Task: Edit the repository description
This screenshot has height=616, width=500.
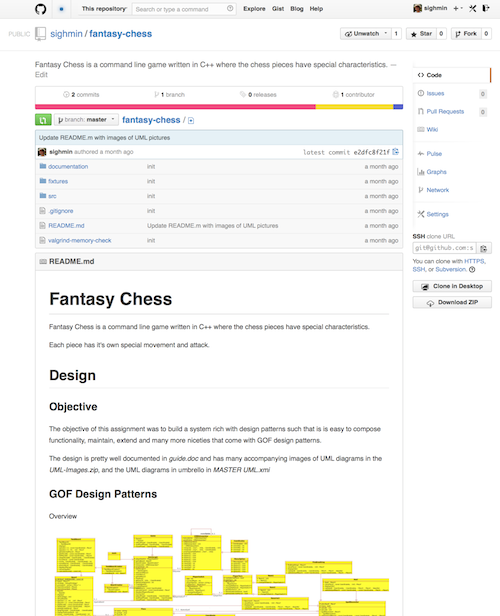Action: tap(41, 75)
